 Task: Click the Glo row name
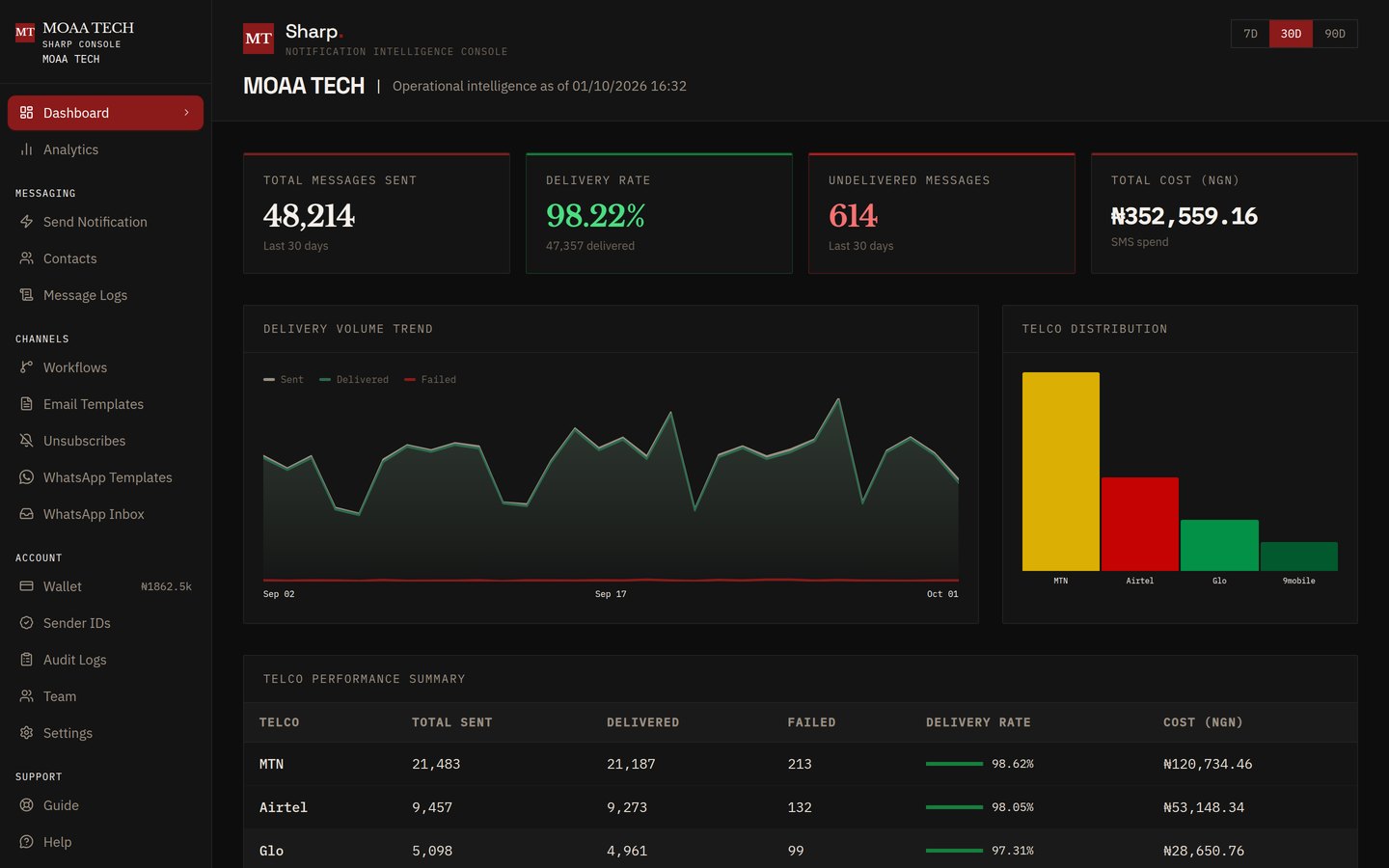coord(271,851)
